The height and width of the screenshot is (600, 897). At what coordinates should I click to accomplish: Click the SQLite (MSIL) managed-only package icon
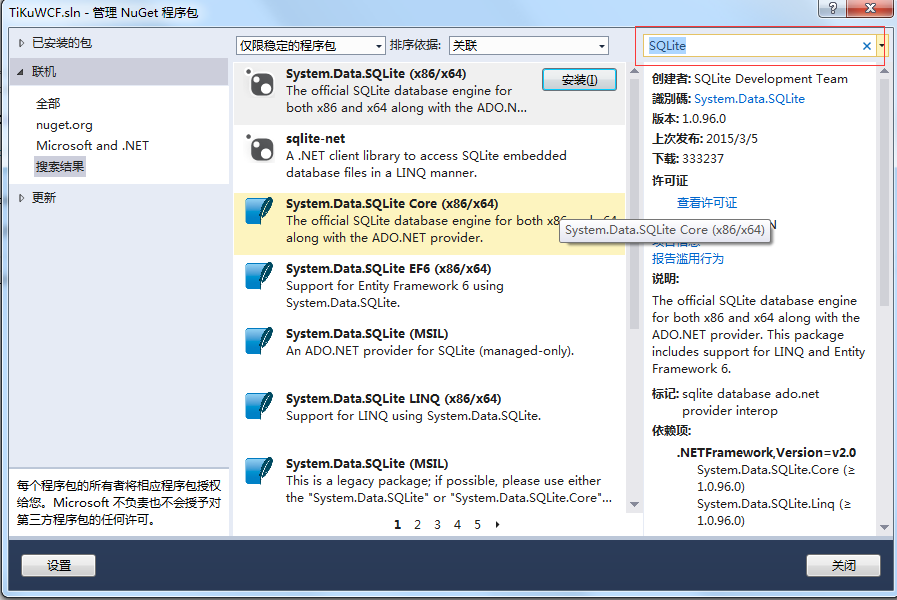[x=259, y=341]
